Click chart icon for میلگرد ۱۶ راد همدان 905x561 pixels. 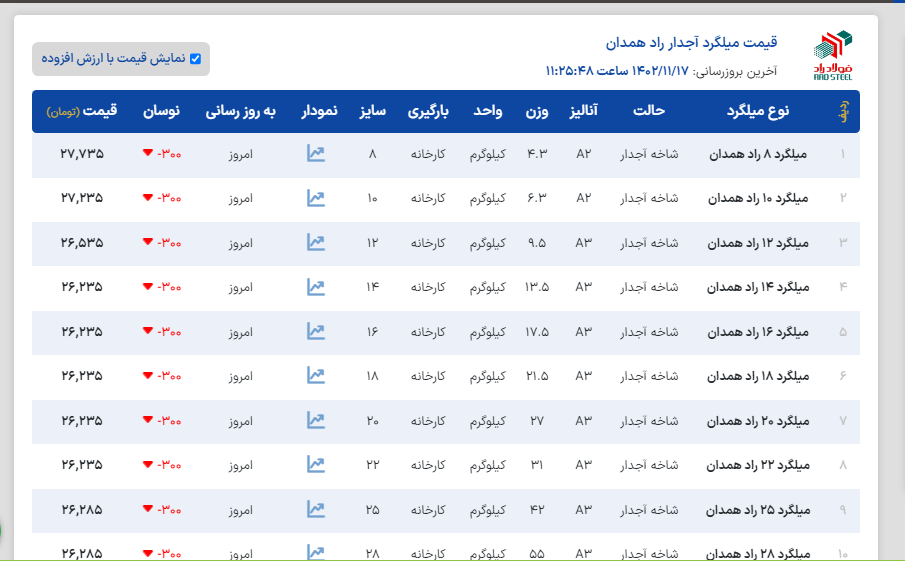tap(316, 331)
